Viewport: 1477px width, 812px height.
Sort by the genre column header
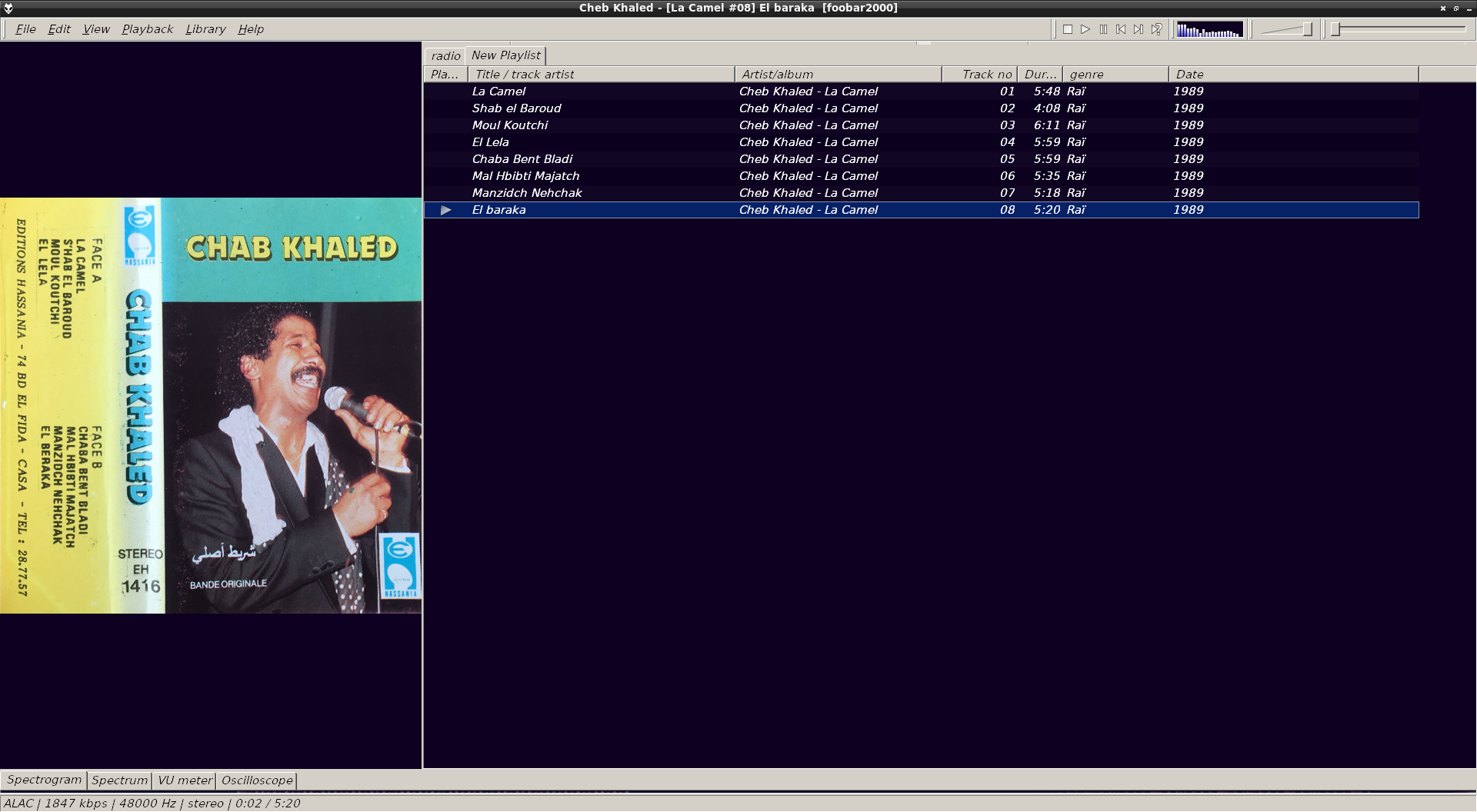pos(1115,75)
